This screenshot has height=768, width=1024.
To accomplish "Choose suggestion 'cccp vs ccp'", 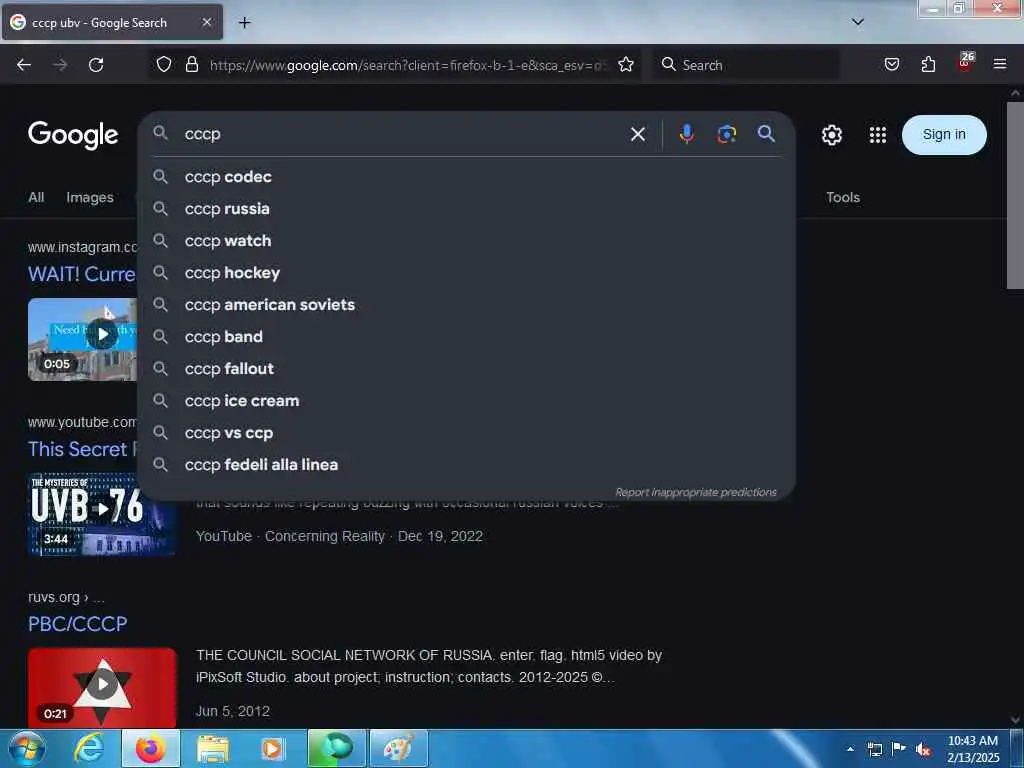I will [x=466, y=432].
